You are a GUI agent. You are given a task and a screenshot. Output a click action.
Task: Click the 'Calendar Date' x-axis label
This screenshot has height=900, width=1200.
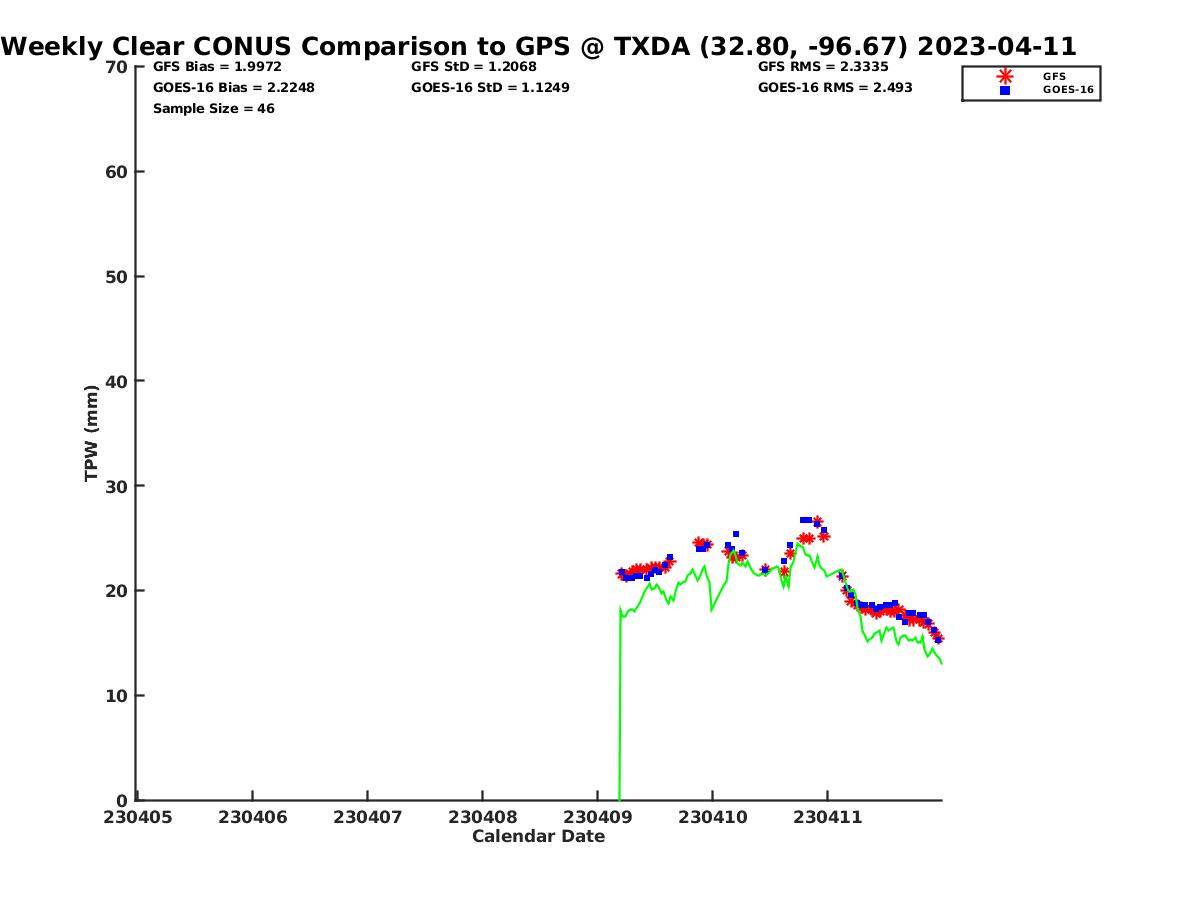[538, 836]
